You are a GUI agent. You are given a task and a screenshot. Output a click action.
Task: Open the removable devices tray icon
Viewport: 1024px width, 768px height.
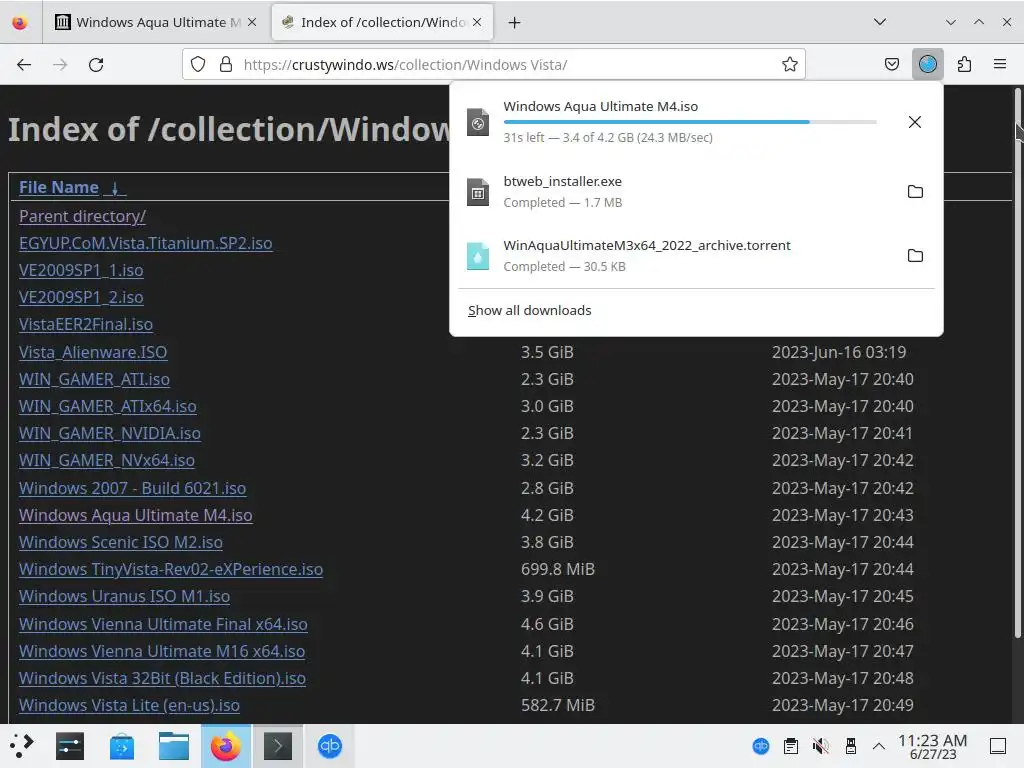click(x=850, y=746)
